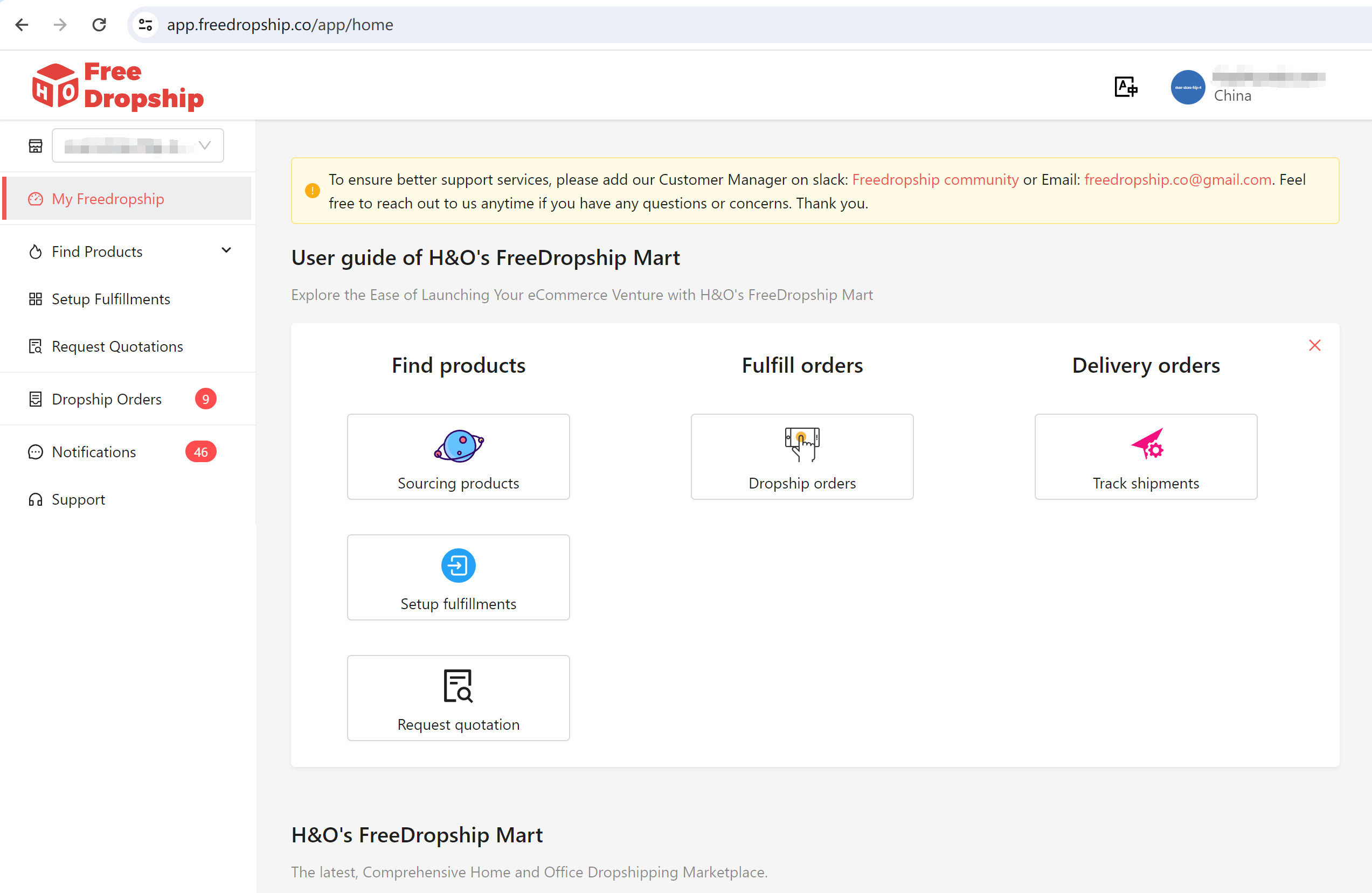1372x893 pixels.
Task: Click the store icon beside shop selector
Action: click(36, 146)
